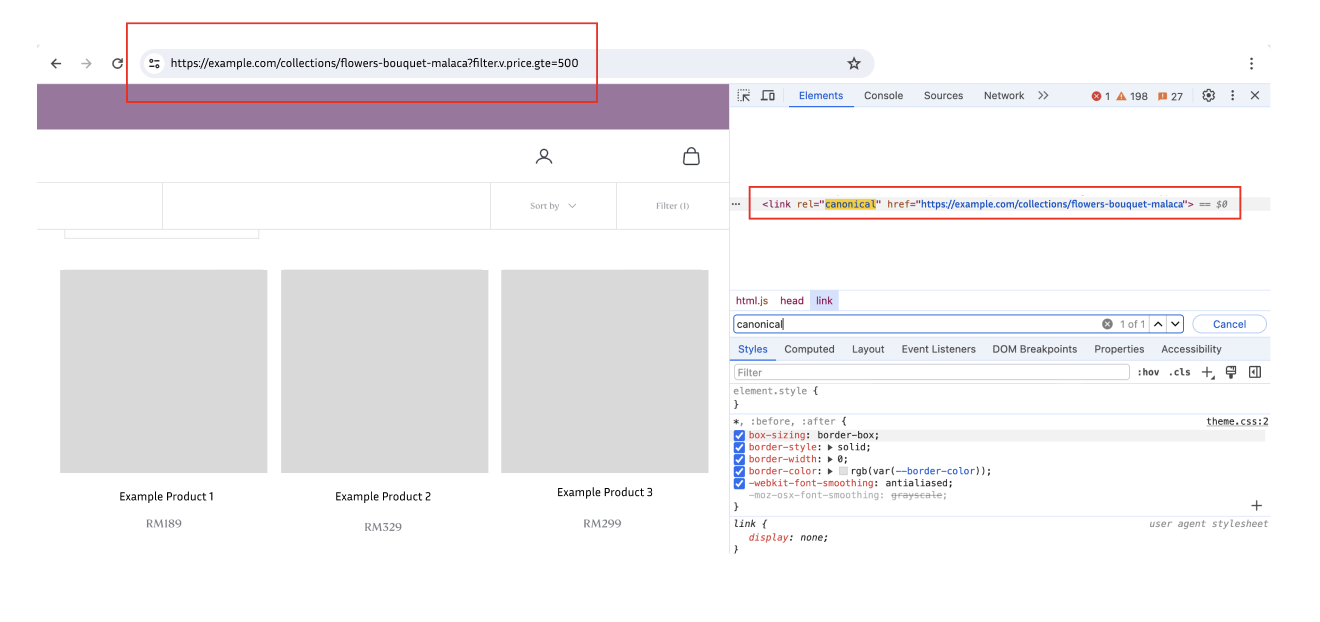1320x622 pixels.
Task: Select the Styles sub-tab
Action: (753, 349)
